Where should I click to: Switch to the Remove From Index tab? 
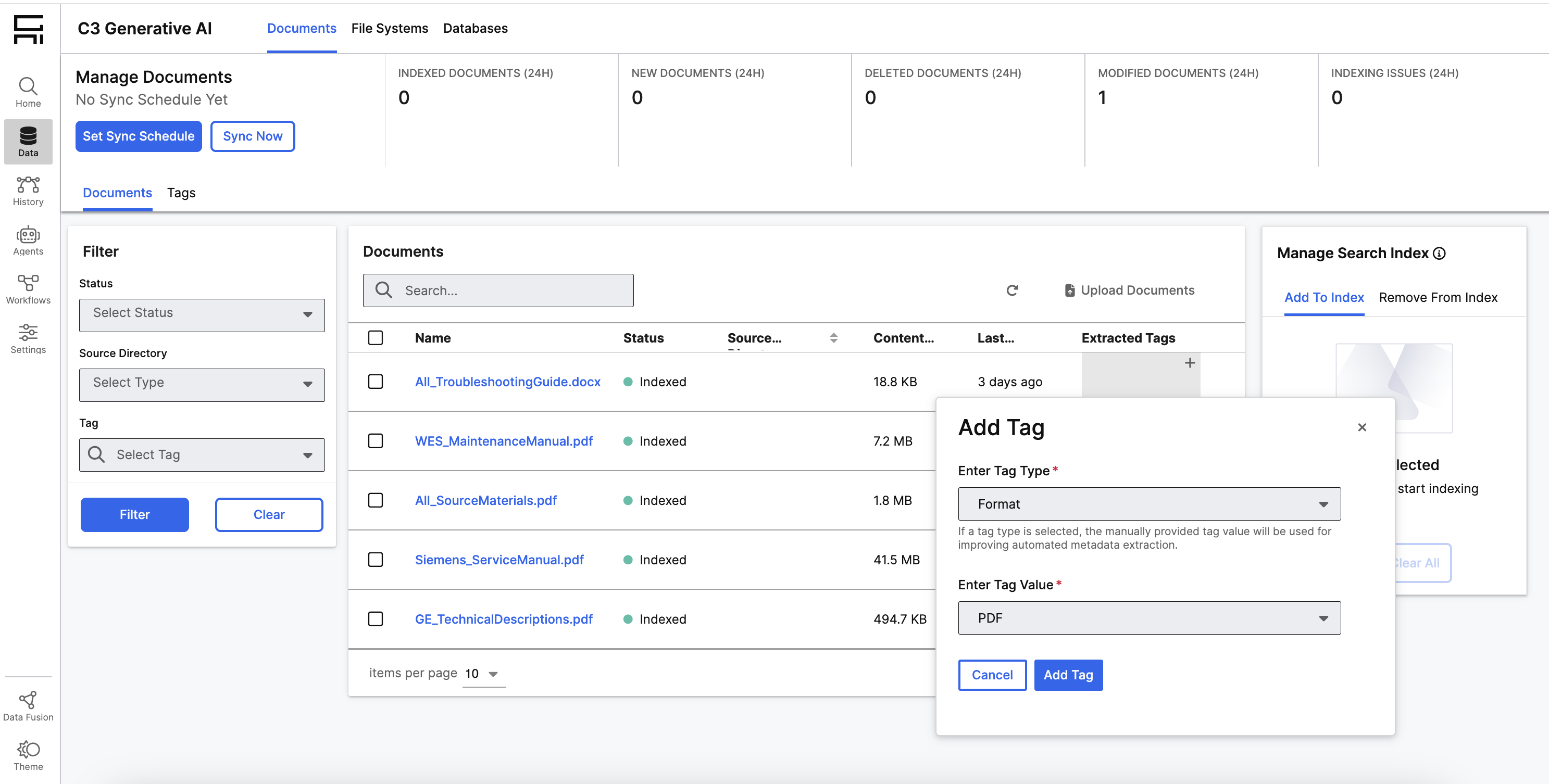coord(1438,298)
